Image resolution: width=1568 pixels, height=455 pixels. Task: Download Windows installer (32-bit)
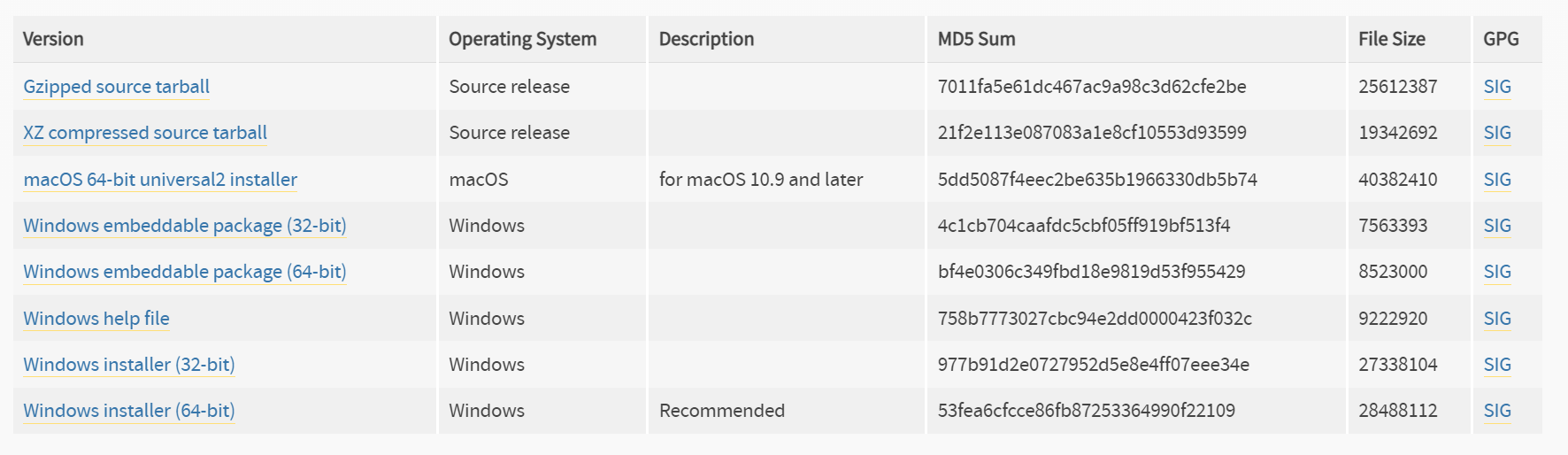pos(129,365)
